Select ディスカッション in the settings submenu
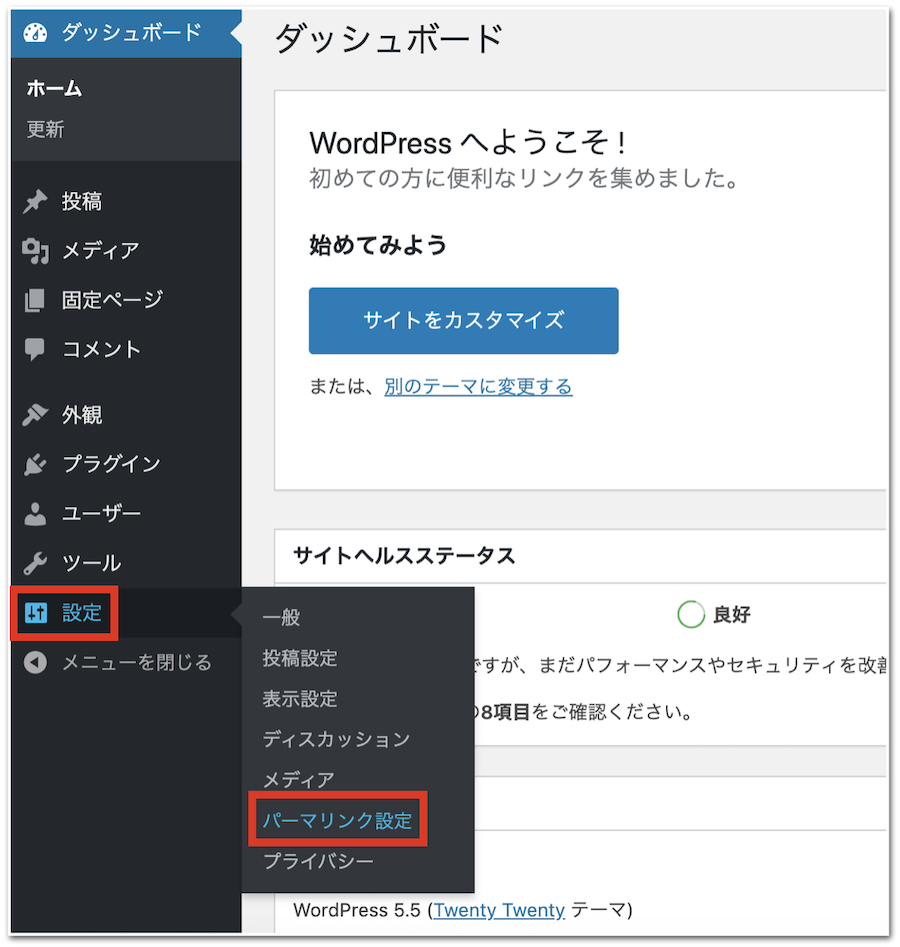 pyautogui.click(x=336, y=739)
